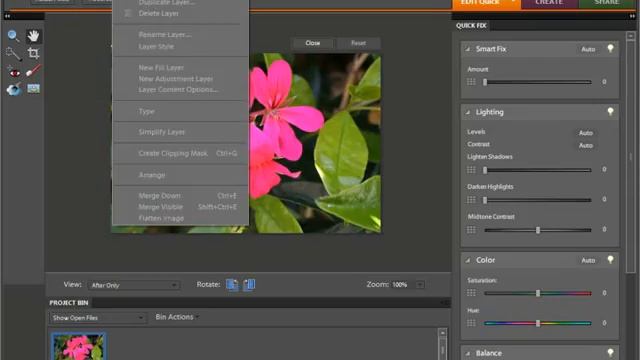640x360 pixels.
Task: Show Smart Fix tip lightbulb
Action: pos(610,49)
